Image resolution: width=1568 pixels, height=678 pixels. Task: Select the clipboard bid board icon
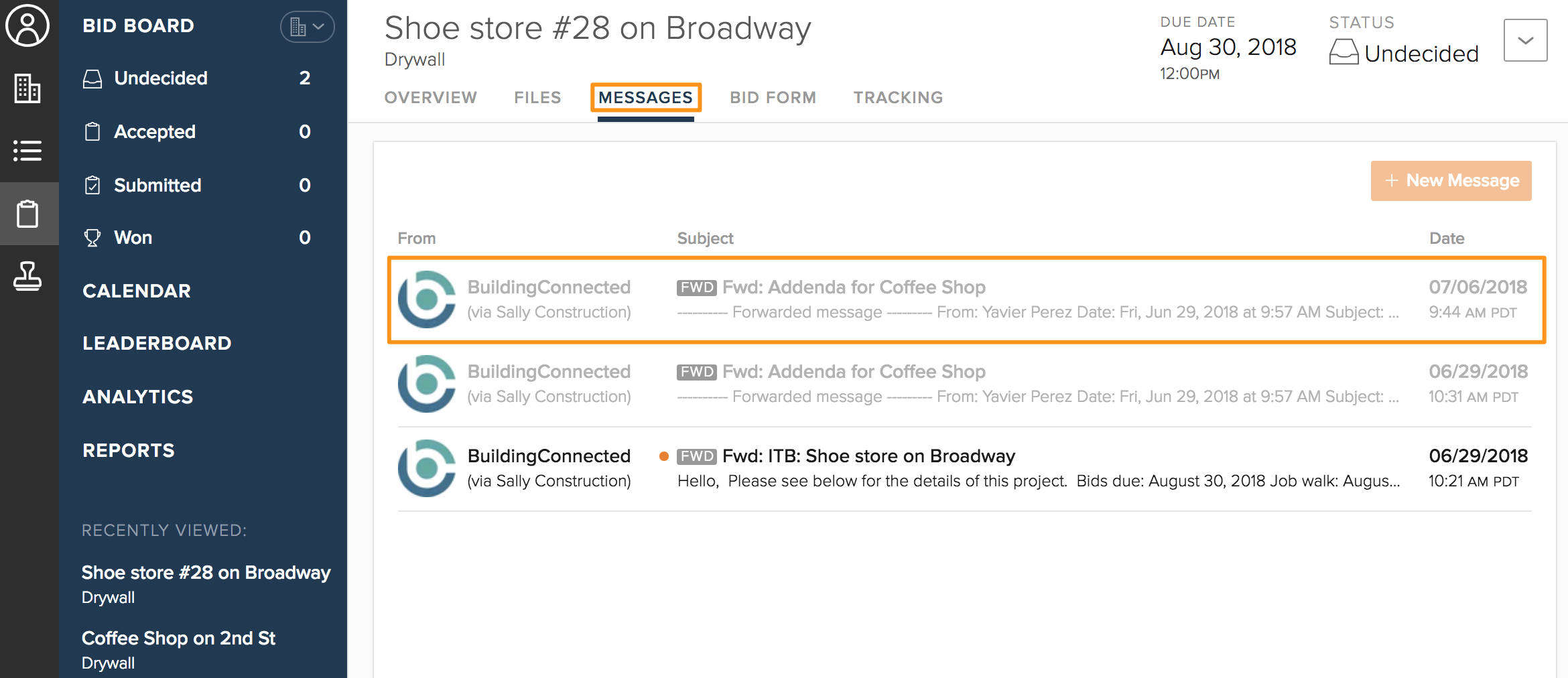click(27, 214)
